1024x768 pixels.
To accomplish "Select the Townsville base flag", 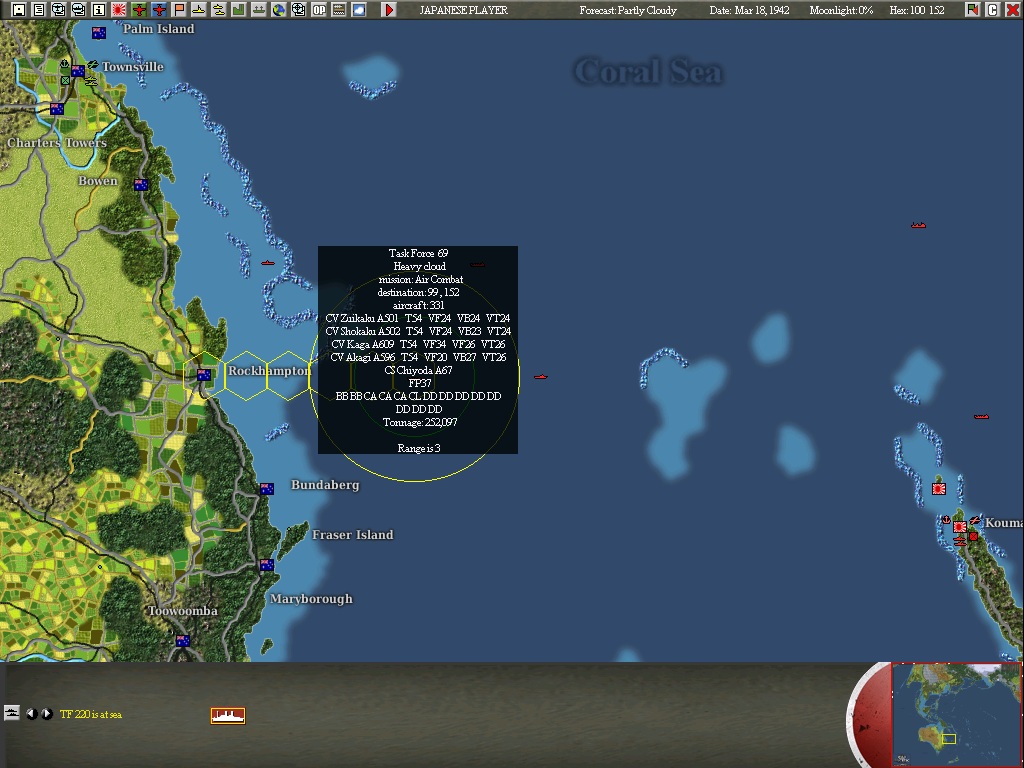I will (78, 71).
